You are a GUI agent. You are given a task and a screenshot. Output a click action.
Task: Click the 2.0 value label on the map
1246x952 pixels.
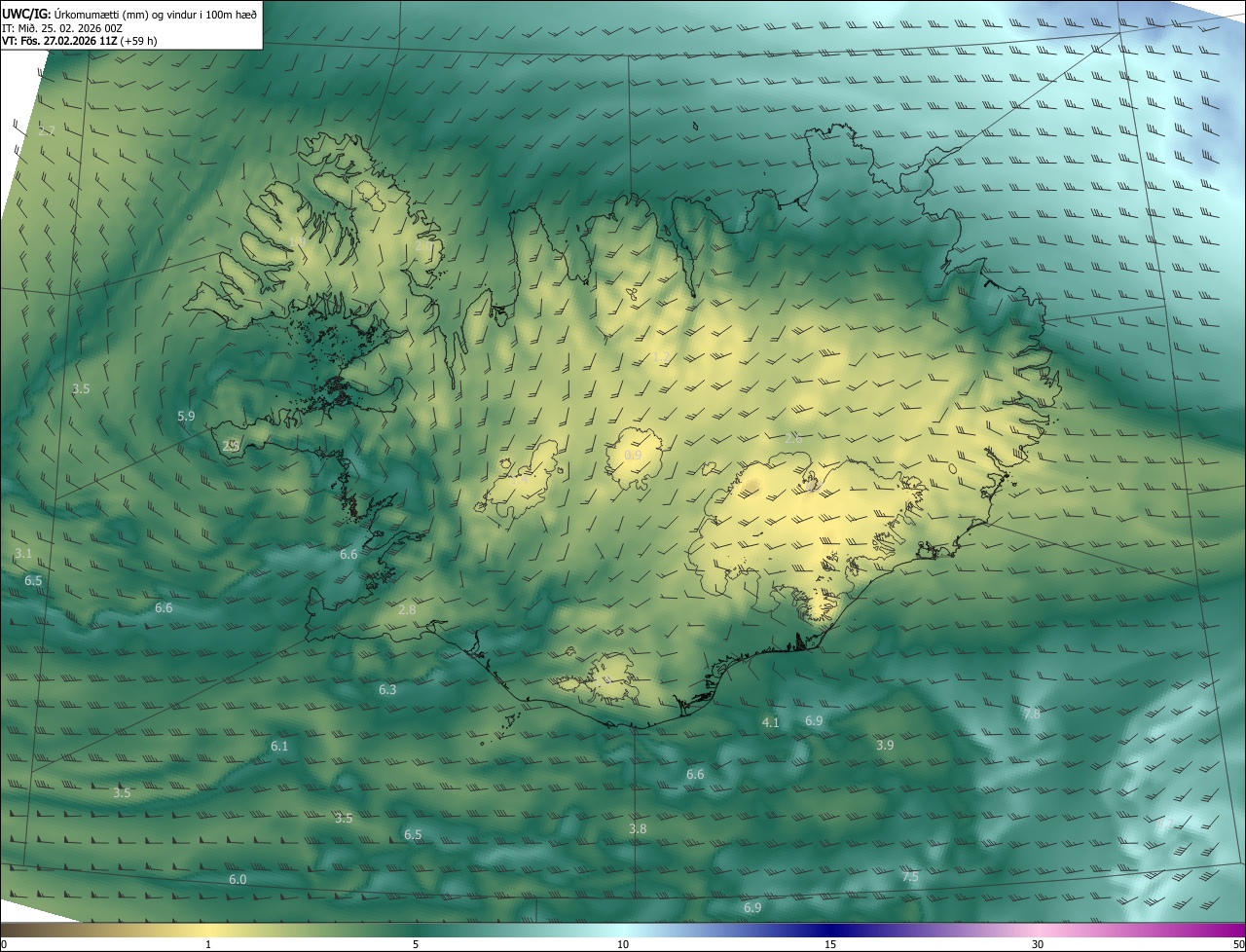(423, 246)
